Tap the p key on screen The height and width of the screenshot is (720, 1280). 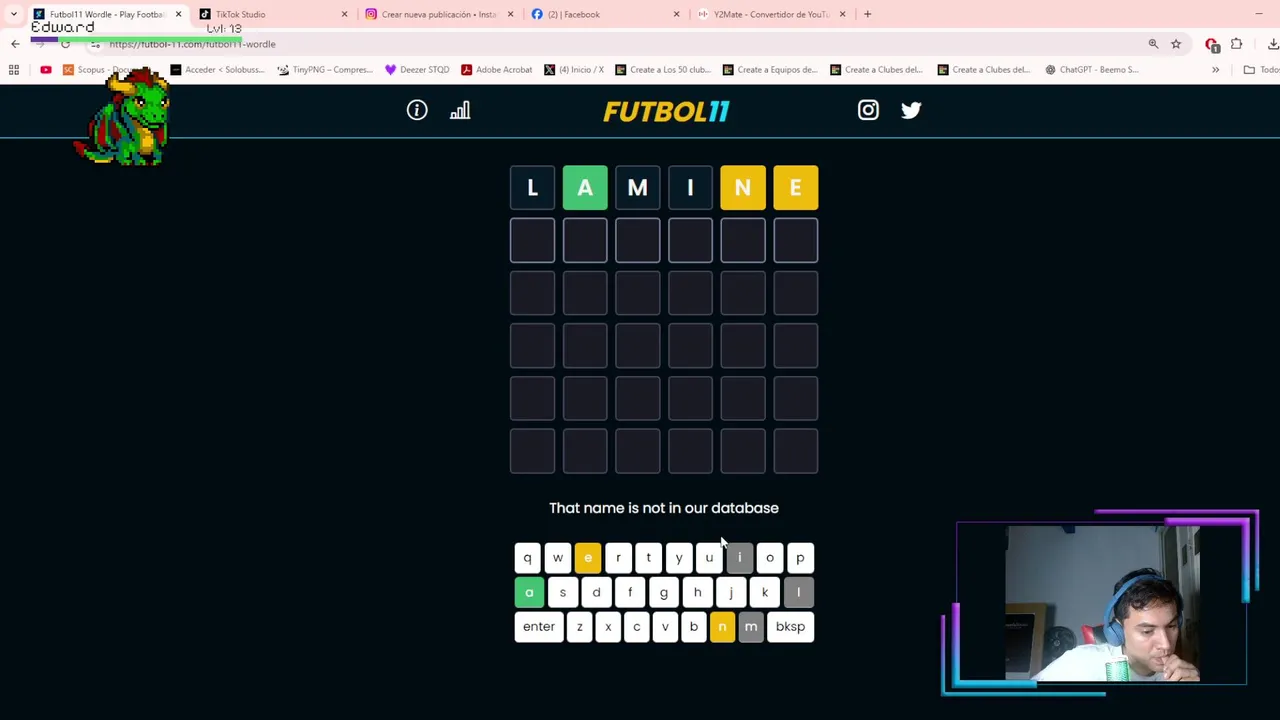pyautogui.click(x=800, y=558)
